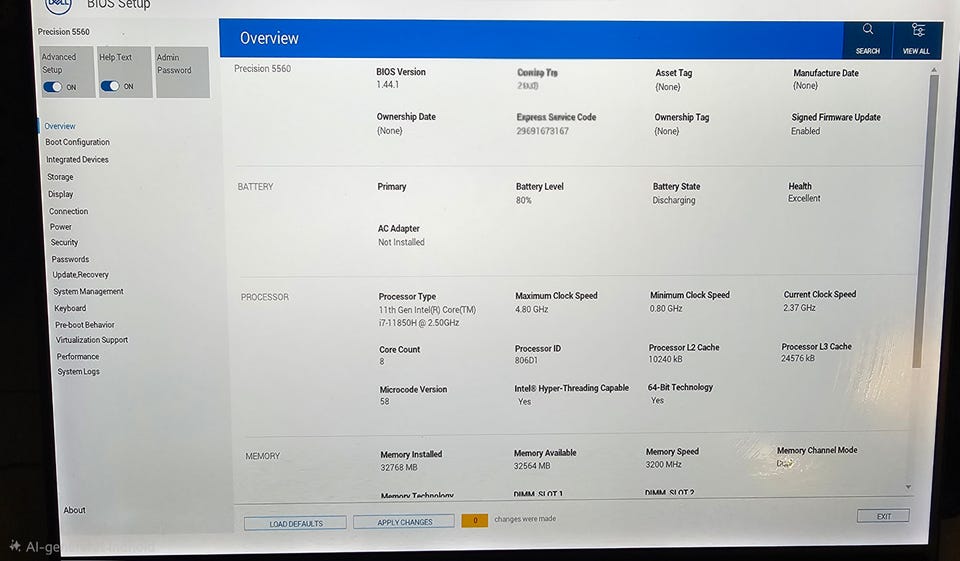Click Processor L2 Cache 10240 kB
The image size is (960, 561).
pyautogui.click(x=666, y=360)
